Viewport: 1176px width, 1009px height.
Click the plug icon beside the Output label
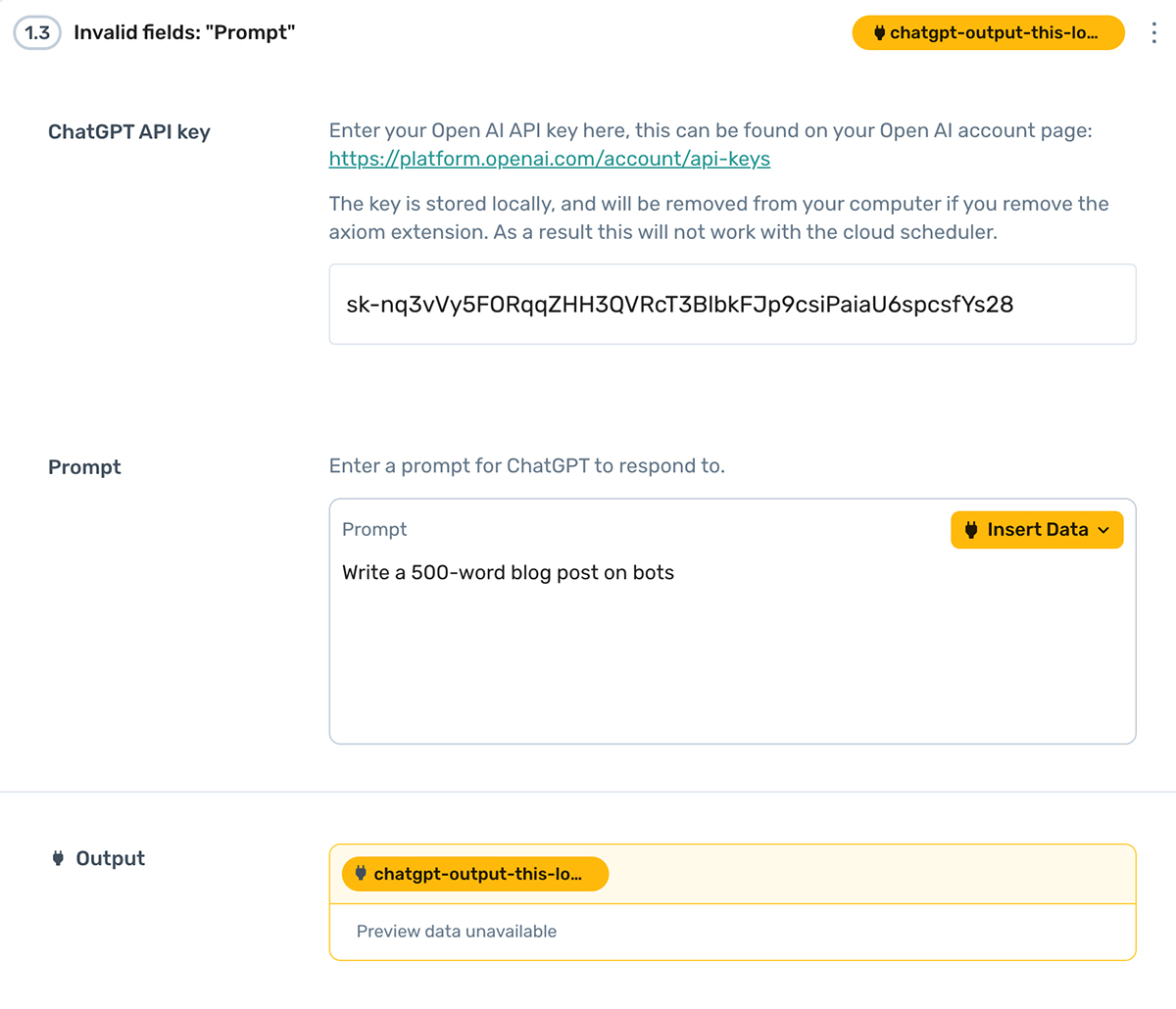58,858
